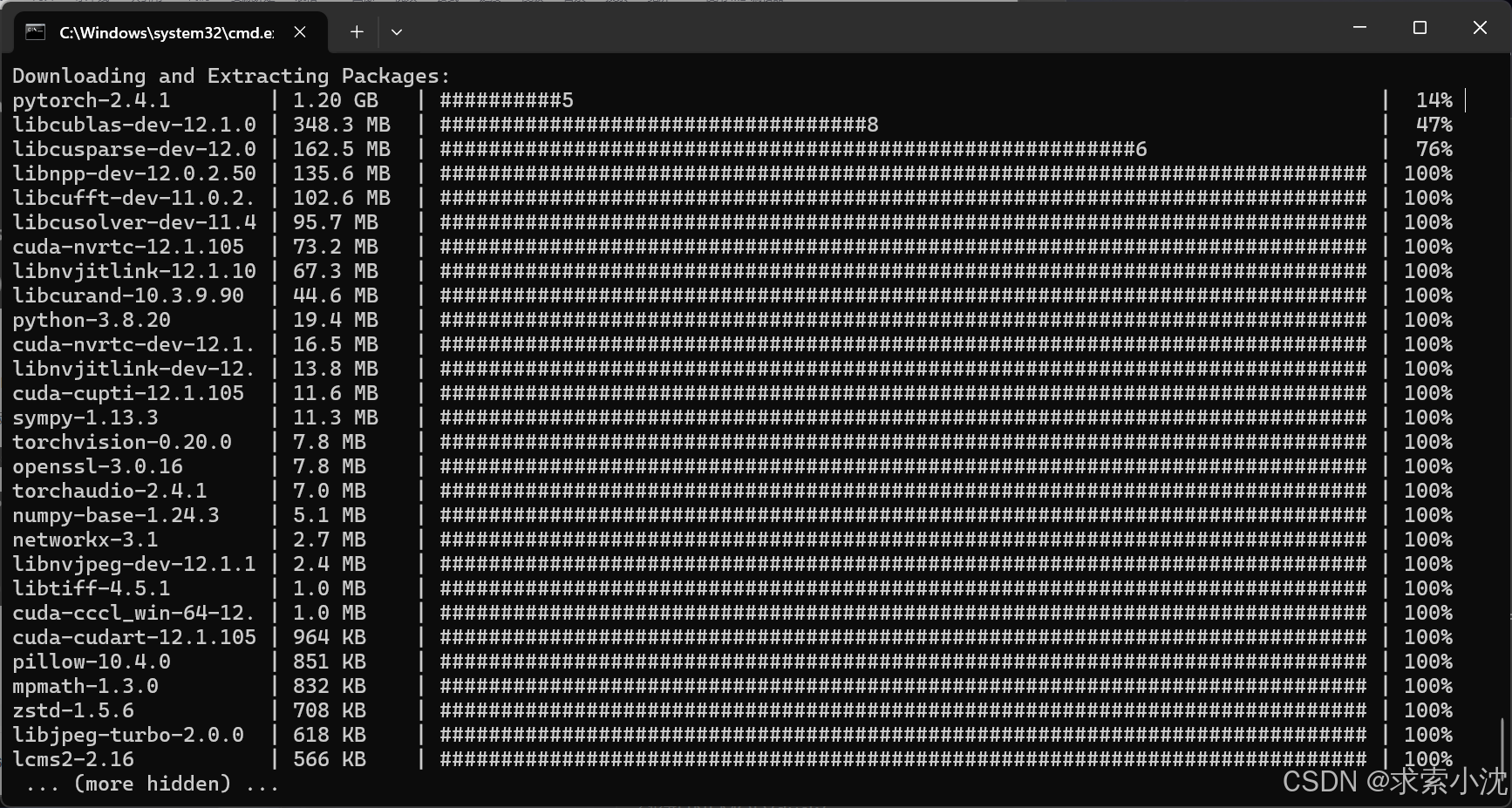Click the 851 KB size value
1512x808 pixels.
tap(330, 662)
